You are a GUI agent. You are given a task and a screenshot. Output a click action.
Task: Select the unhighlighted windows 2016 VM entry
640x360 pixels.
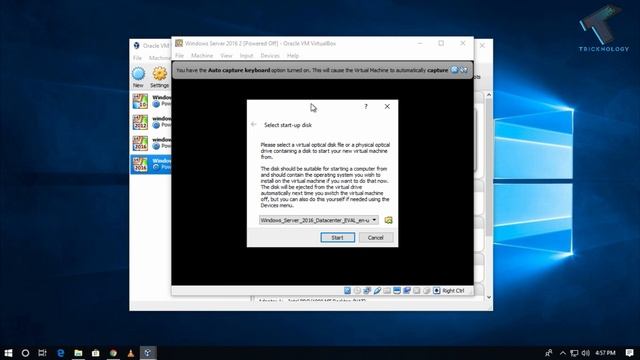pyautogui.click(x=151, y=143)
